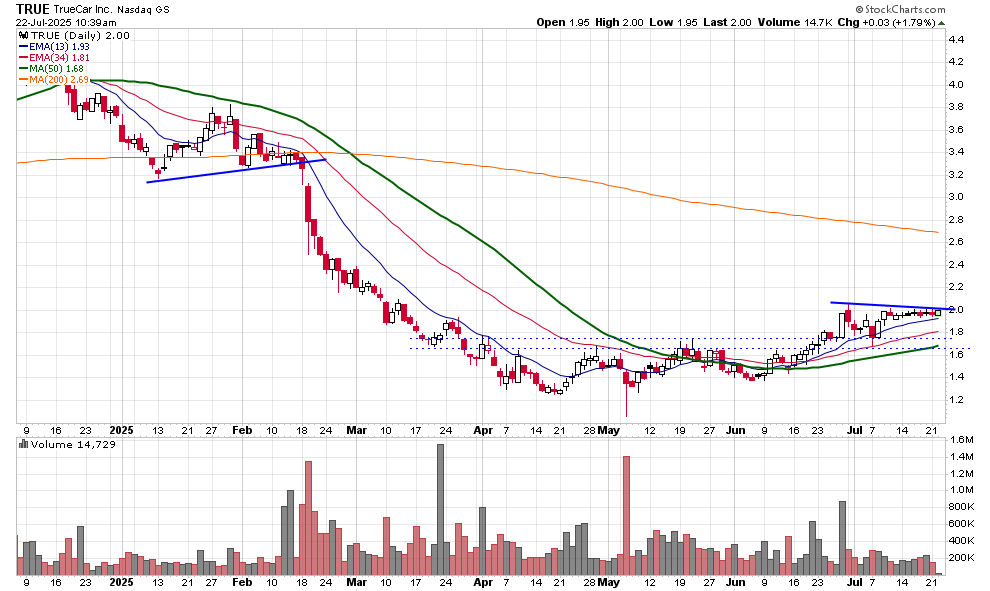Click the 1.2 price axis label

tap(955, 399)
